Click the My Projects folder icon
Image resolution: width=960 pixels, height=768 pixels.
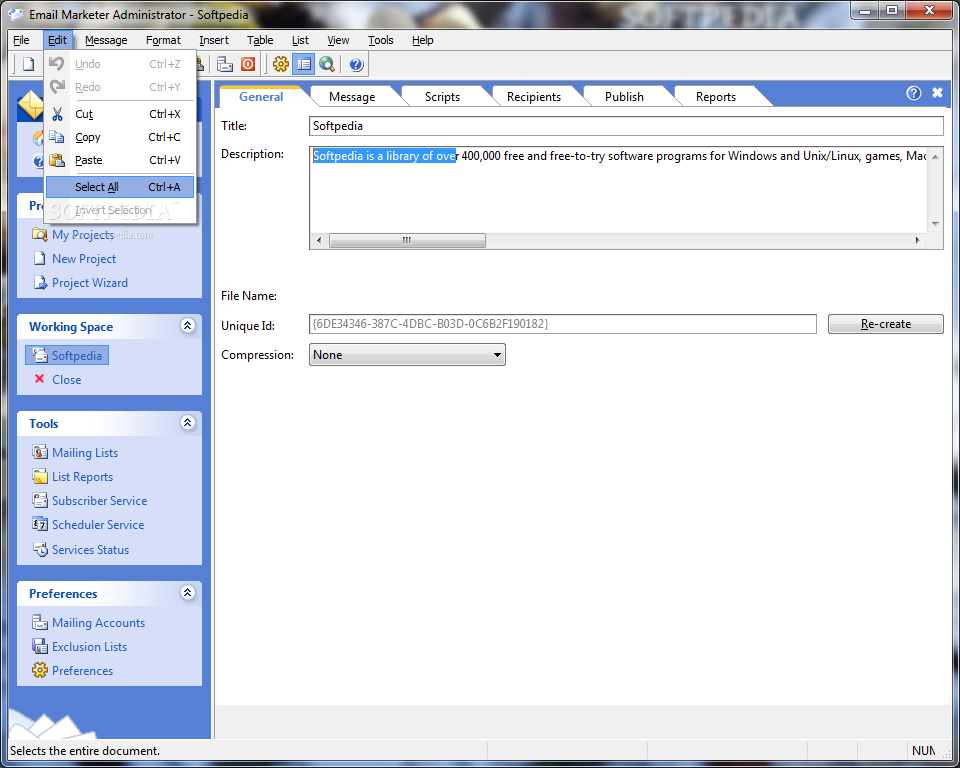40,235
